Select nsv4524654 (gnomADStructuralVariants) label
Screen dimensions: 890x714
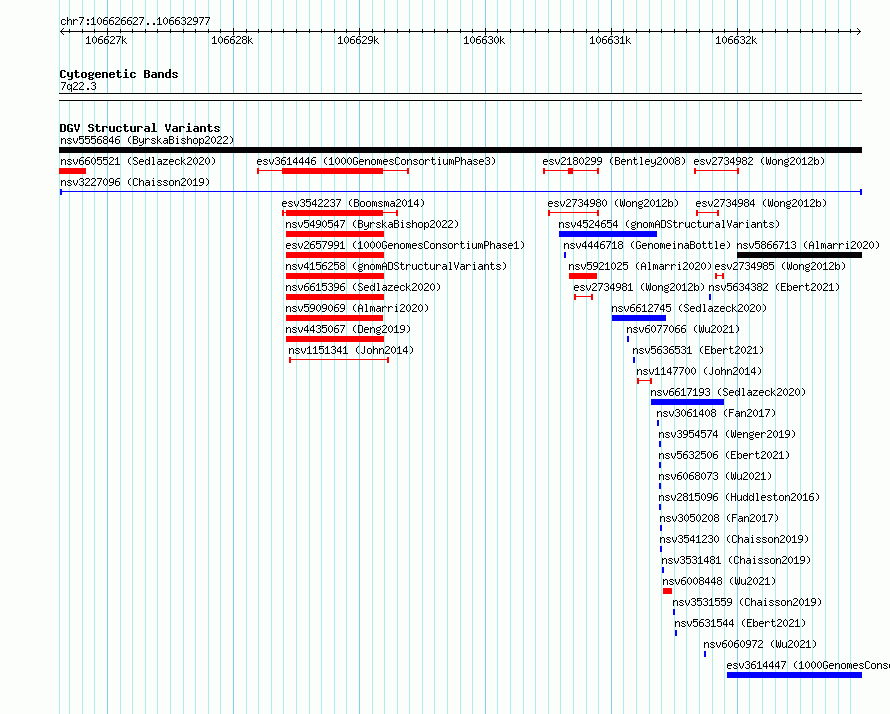(669, 224)
